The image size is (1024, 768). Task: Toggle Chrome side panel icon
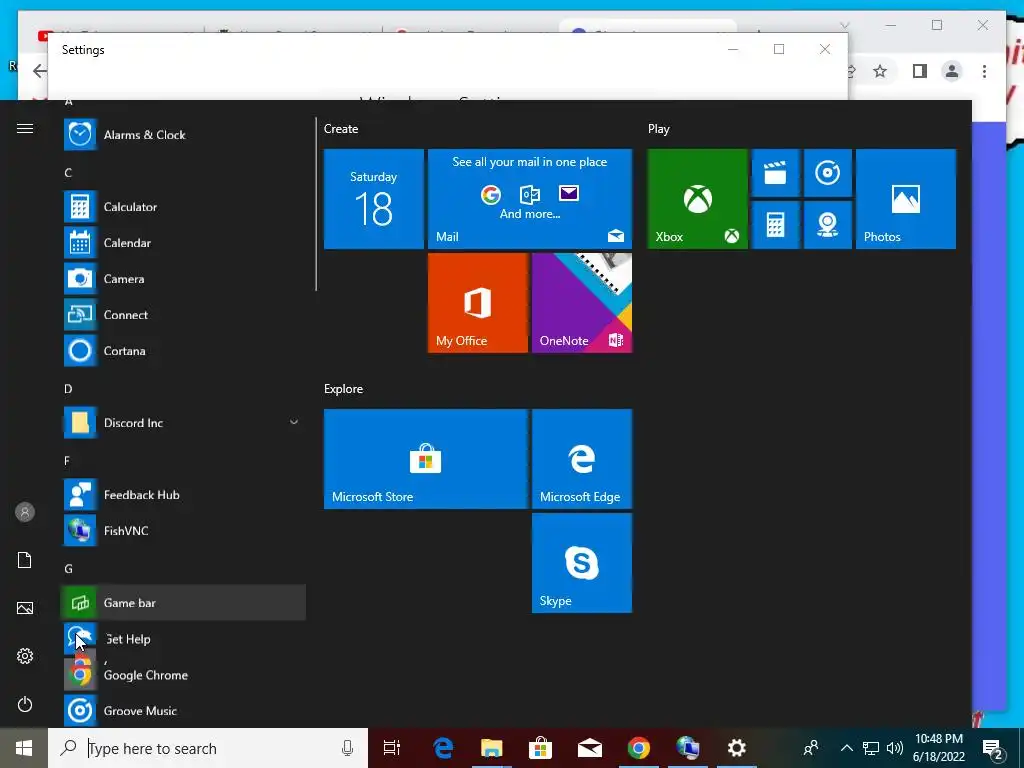(920, 71)
